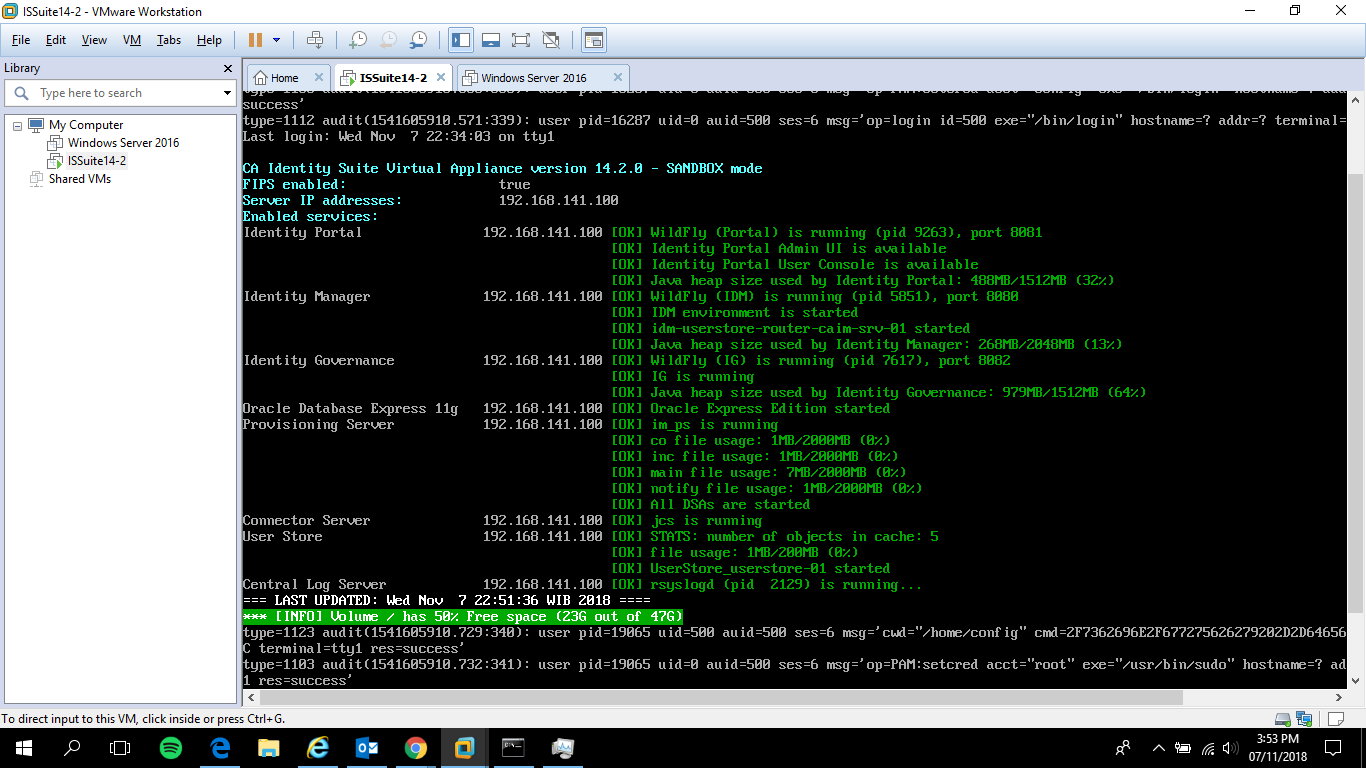Open Google Chrome from the taskbar

coord(416,747)
